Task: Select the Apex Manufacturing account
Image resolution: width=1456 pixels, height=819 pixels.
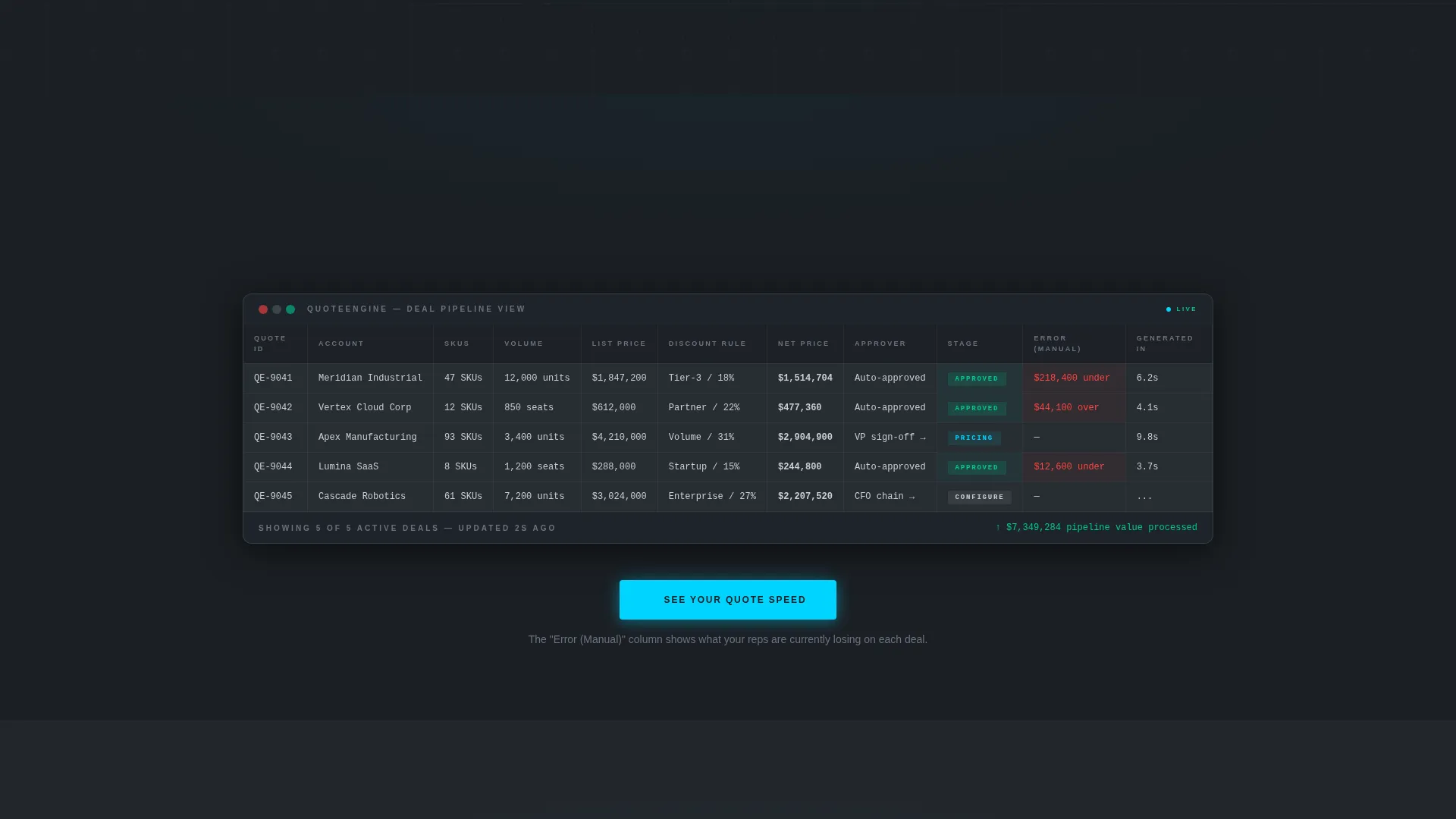Action: (368, 438)
